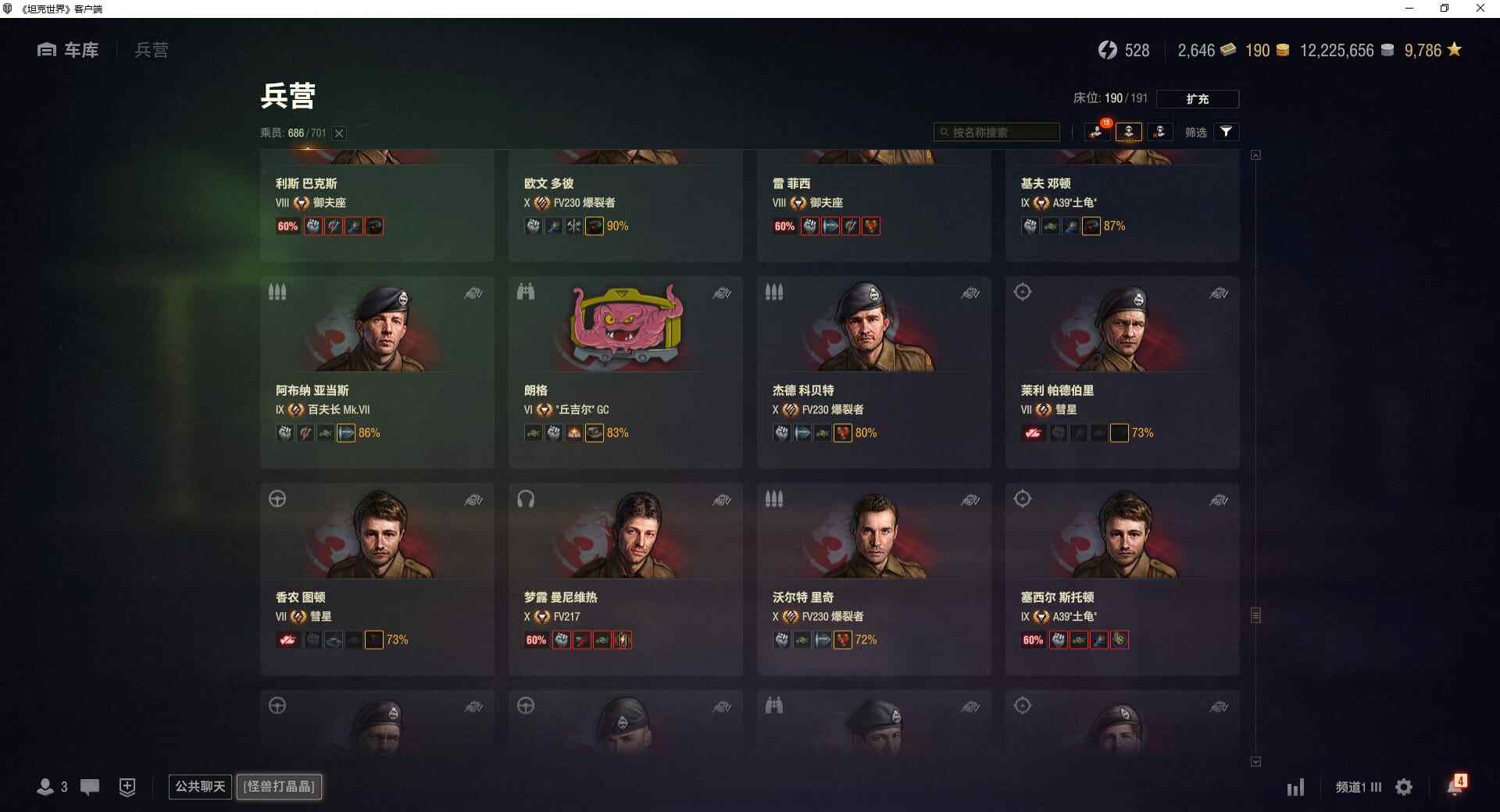Image resolution: width=1500 pixels, height=812 pixels.
Task: Click the 扩充 expand berths button
Action: point(1198,99)
